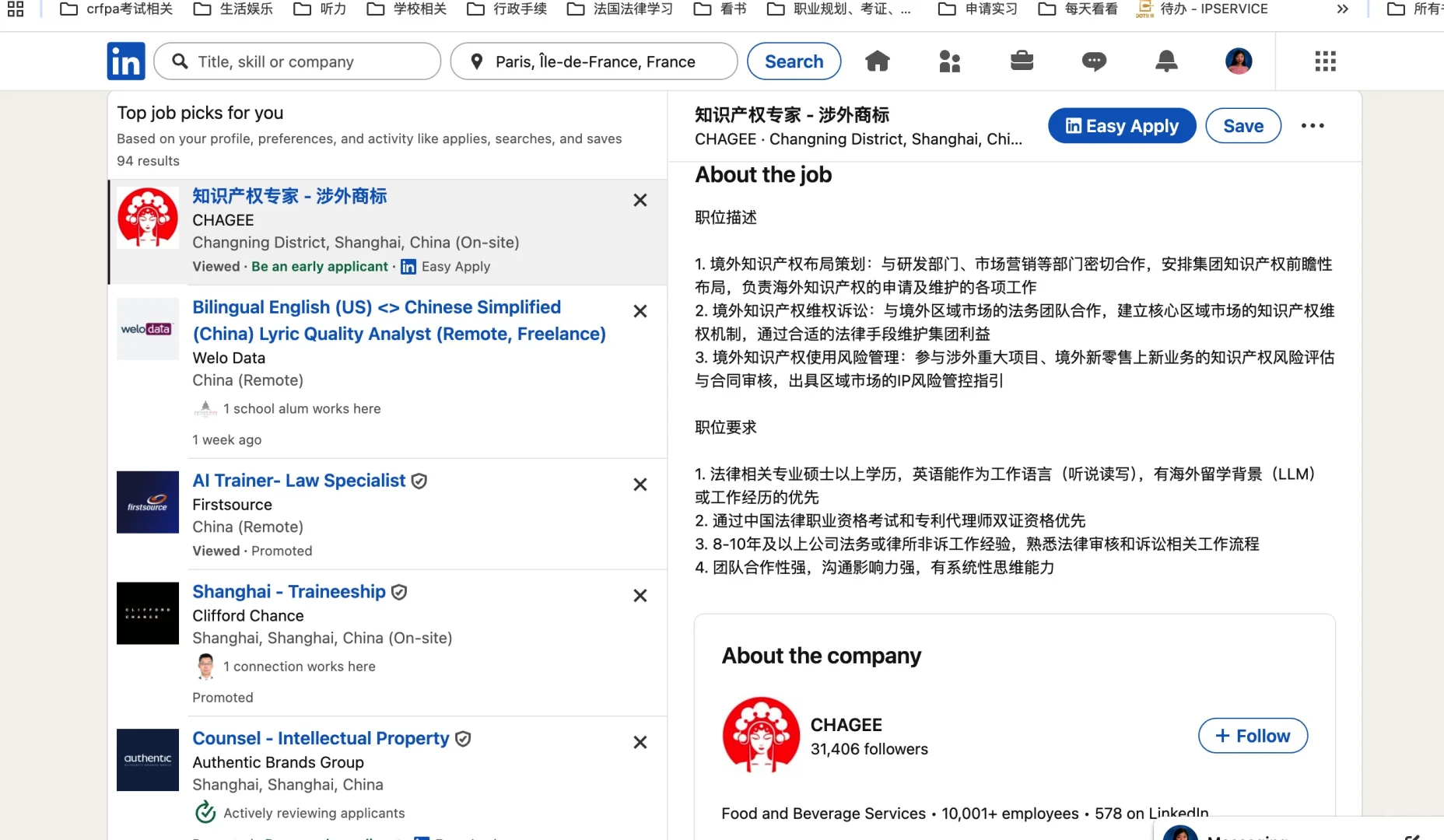The width and height of the screenshot is (1444, 840).
Task: Open 申请实习 bookmark folder
Action: click(978, 9)
